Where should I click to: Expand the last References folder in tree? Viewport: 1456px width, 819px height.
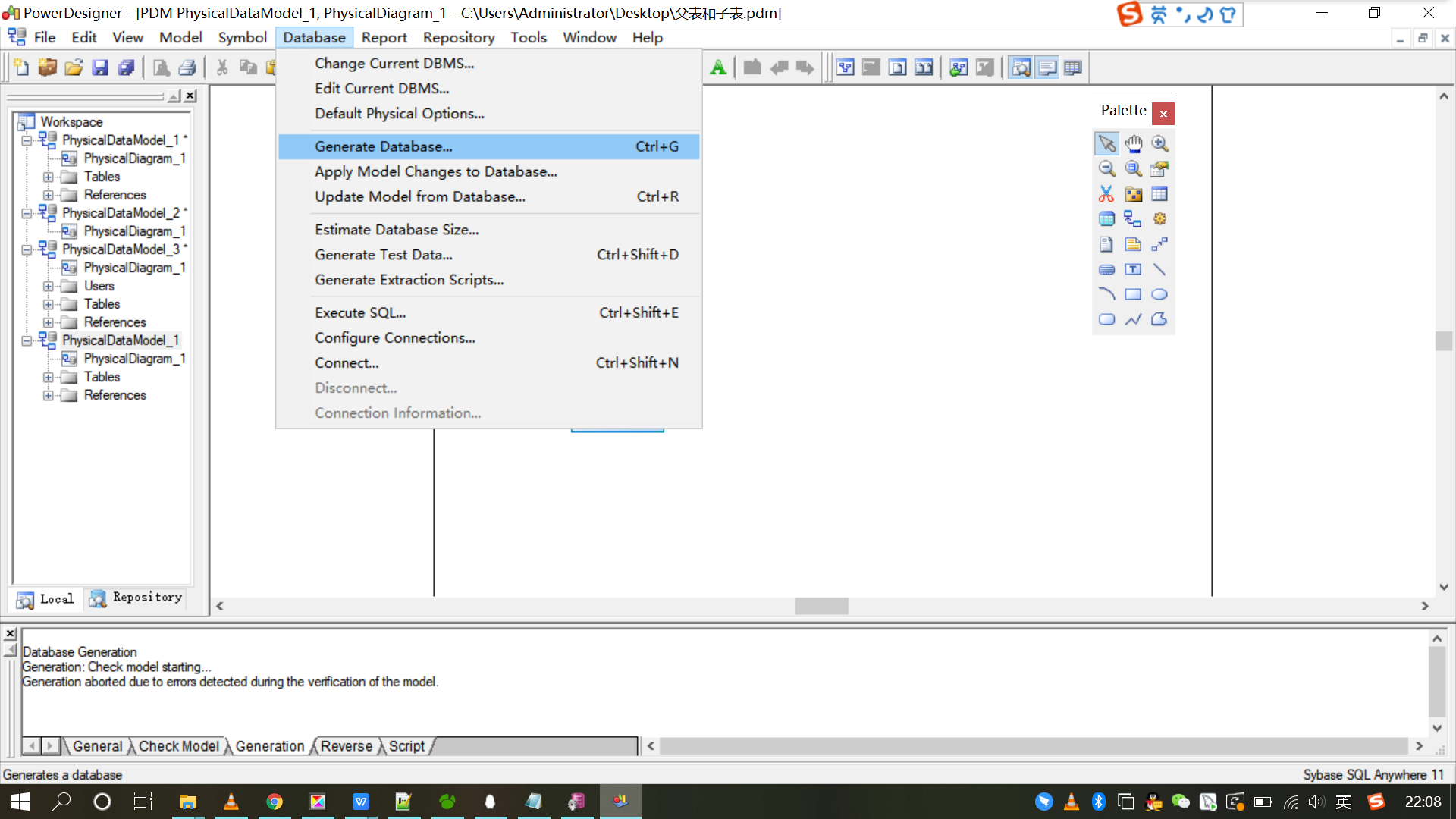pyautogui.click(x=49, y=395)
